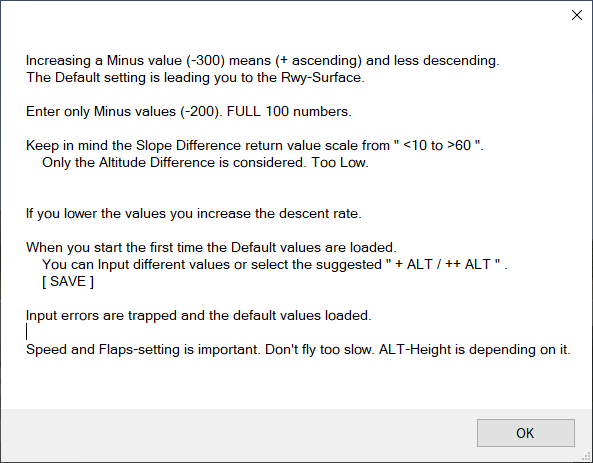Click the resize grip in the dialog corner
This screenshot has height=463, width=593.
click(587, 457)
